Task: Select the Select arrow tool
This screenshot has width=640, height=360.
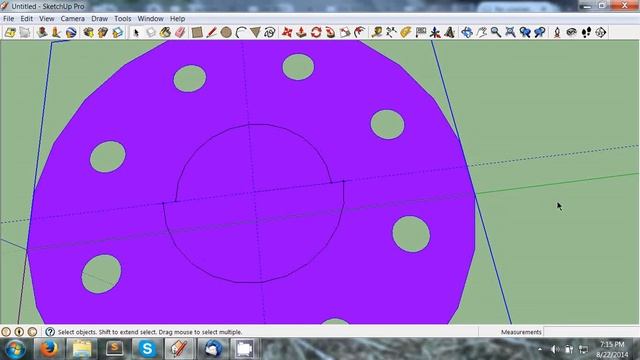Action: [x=136, y=32]
